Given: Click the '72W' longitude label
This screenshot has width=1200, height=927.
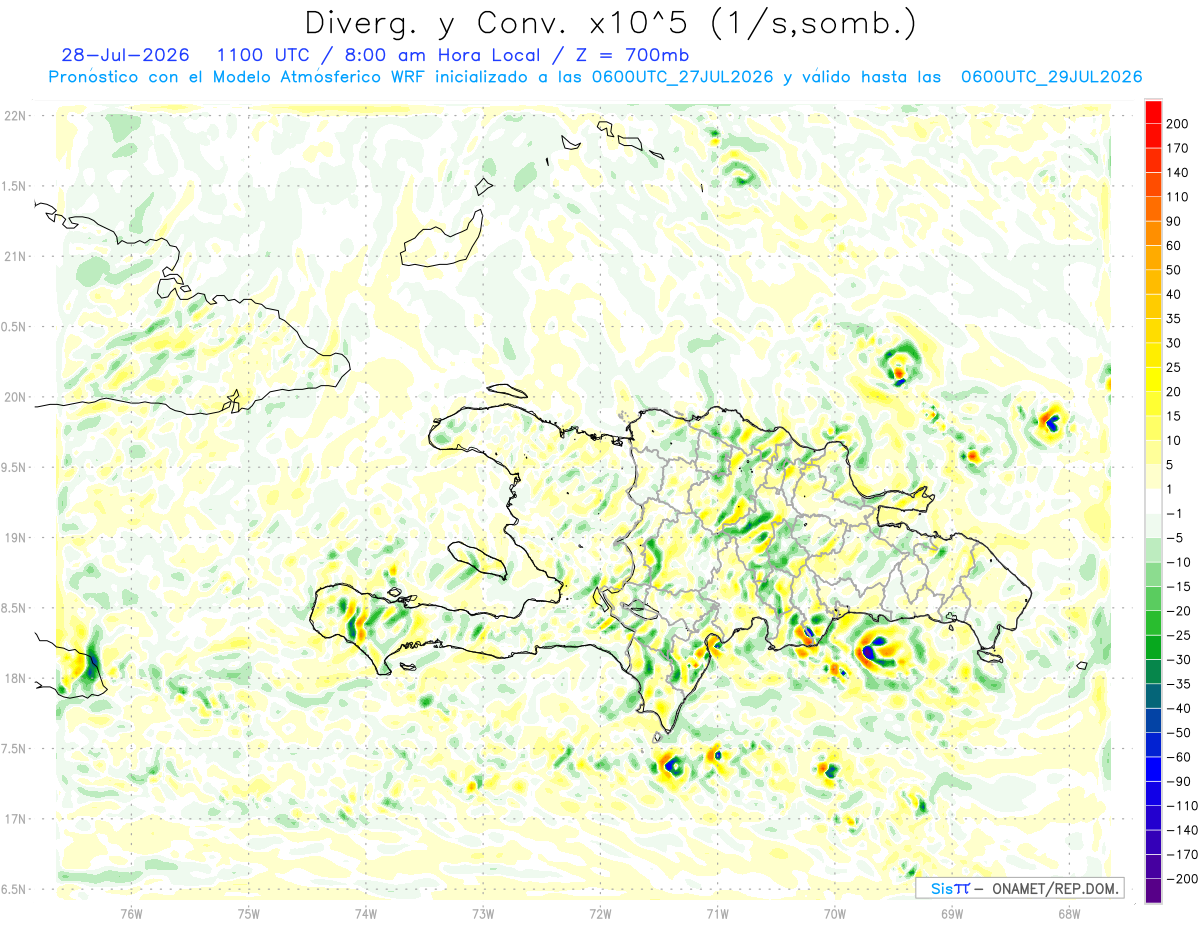Looking at the screenshot, I should click(x=600, y=913).
